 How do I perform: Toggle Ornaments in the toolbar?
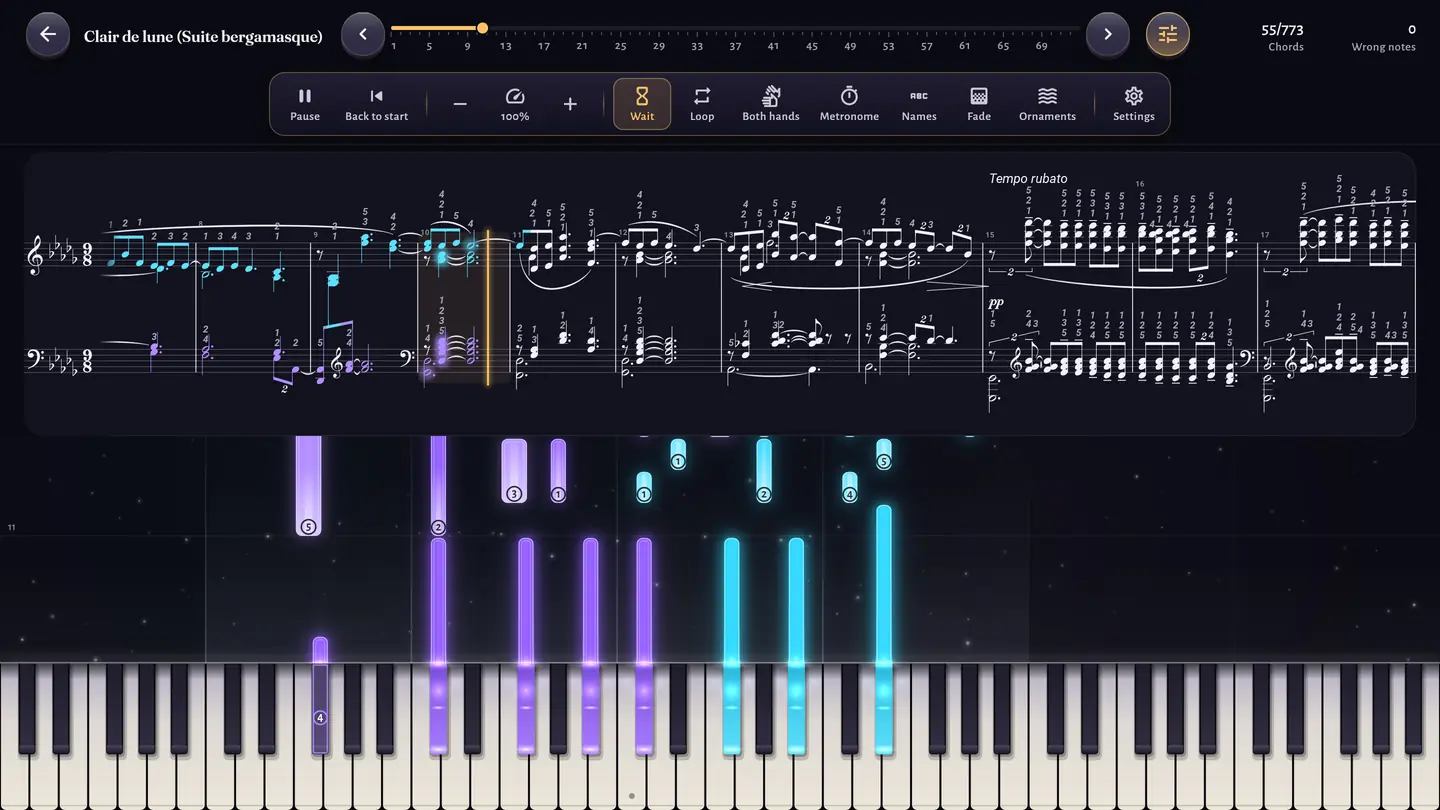point(1047,104)
